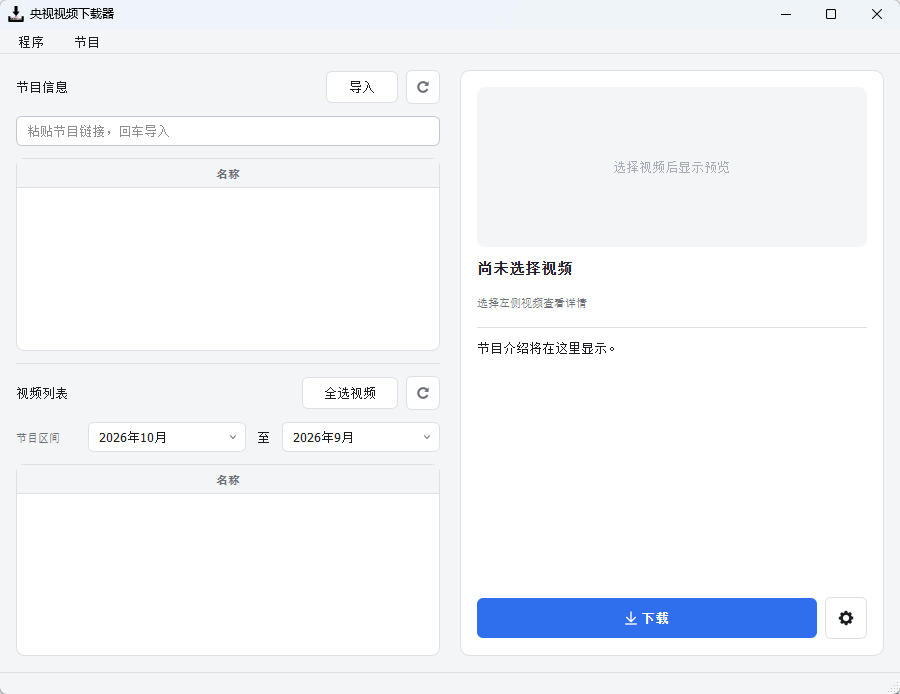Click the 选择左侧视频查看详情 subtitle text
This screenshot has width=900, height=694.
pyautogui.click(x=532, y=303)
